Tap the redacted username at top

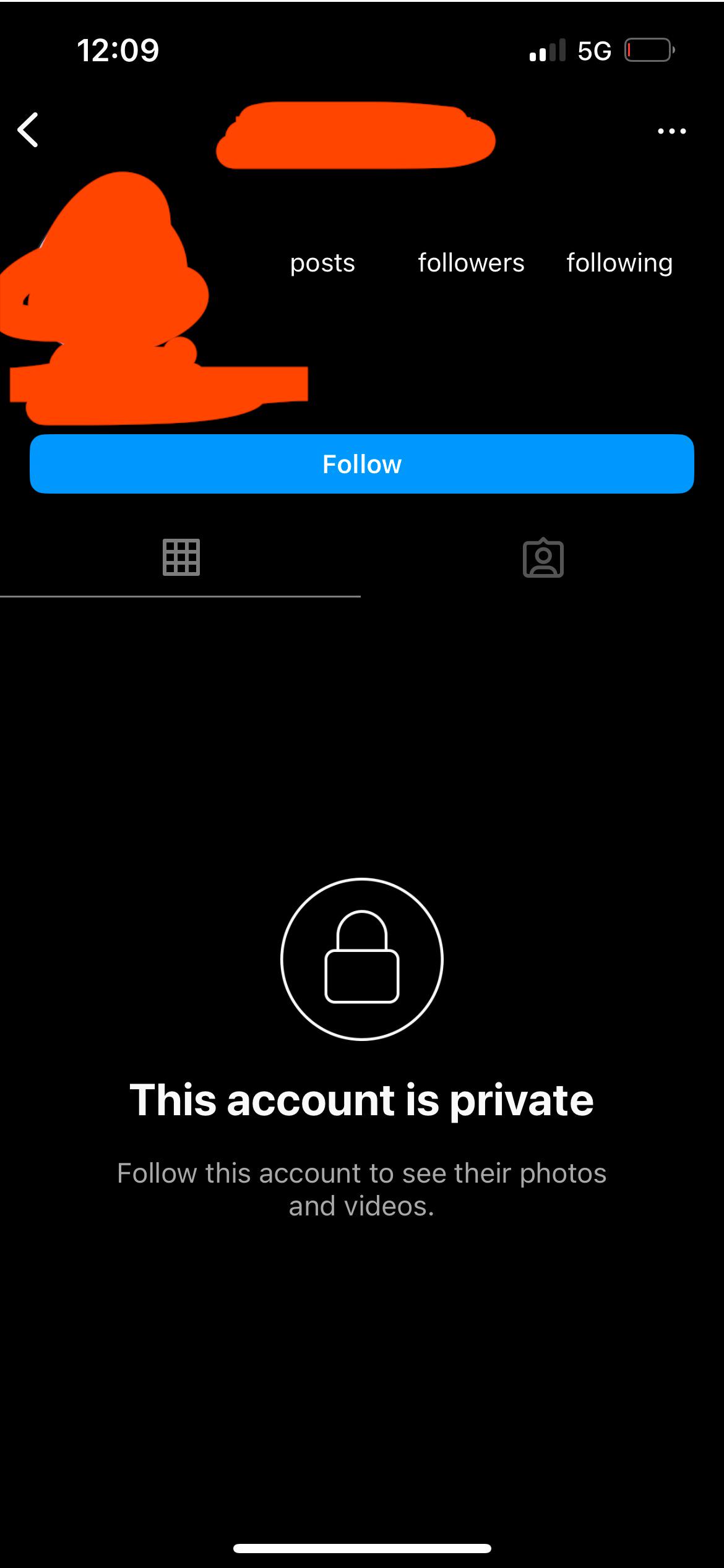(356, 135)
